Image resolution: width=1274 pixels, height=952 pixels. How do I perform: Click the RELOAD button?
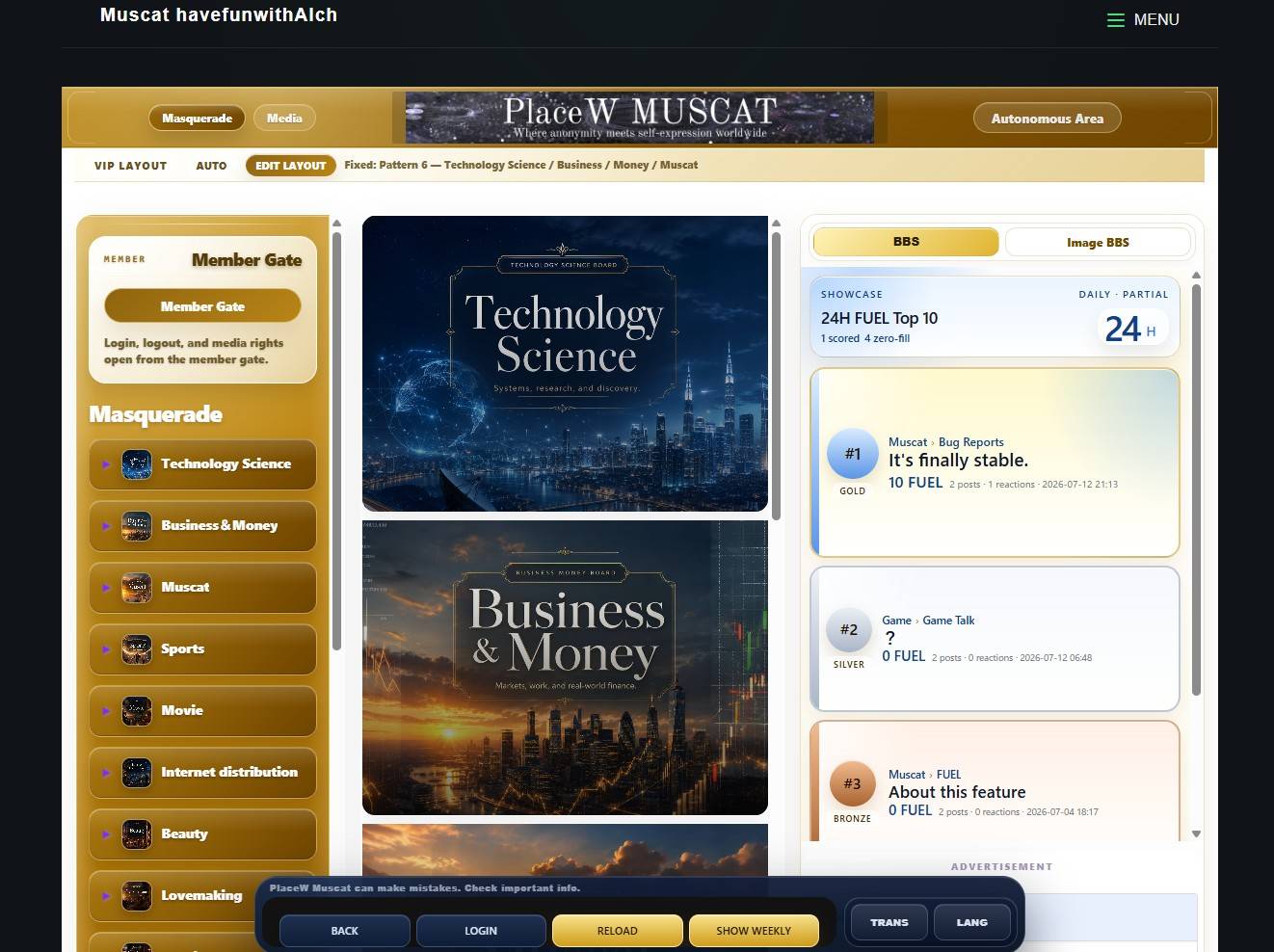click(x=617, y=931)
